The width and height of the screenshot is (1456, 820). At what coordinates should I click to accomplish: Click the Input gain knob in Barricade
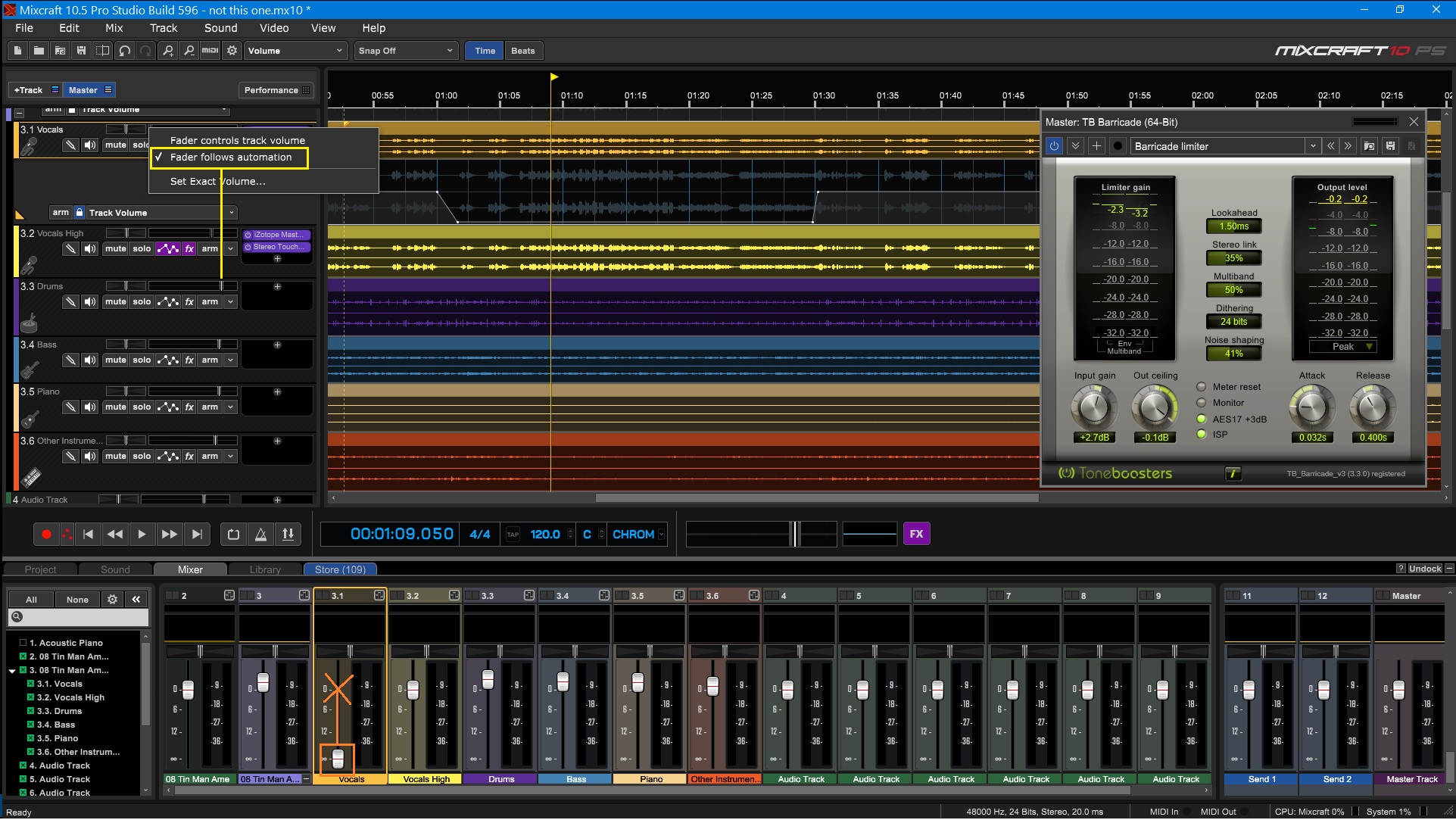point(1094,407)
